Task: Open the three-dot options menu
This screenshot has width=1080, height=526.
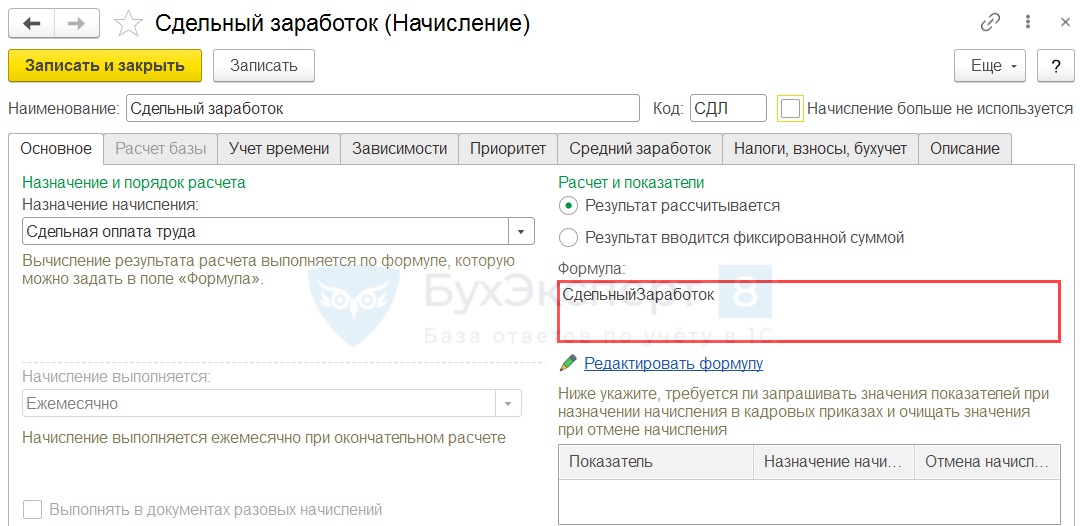Action: pyautogui.click(x=1027, y=22)
